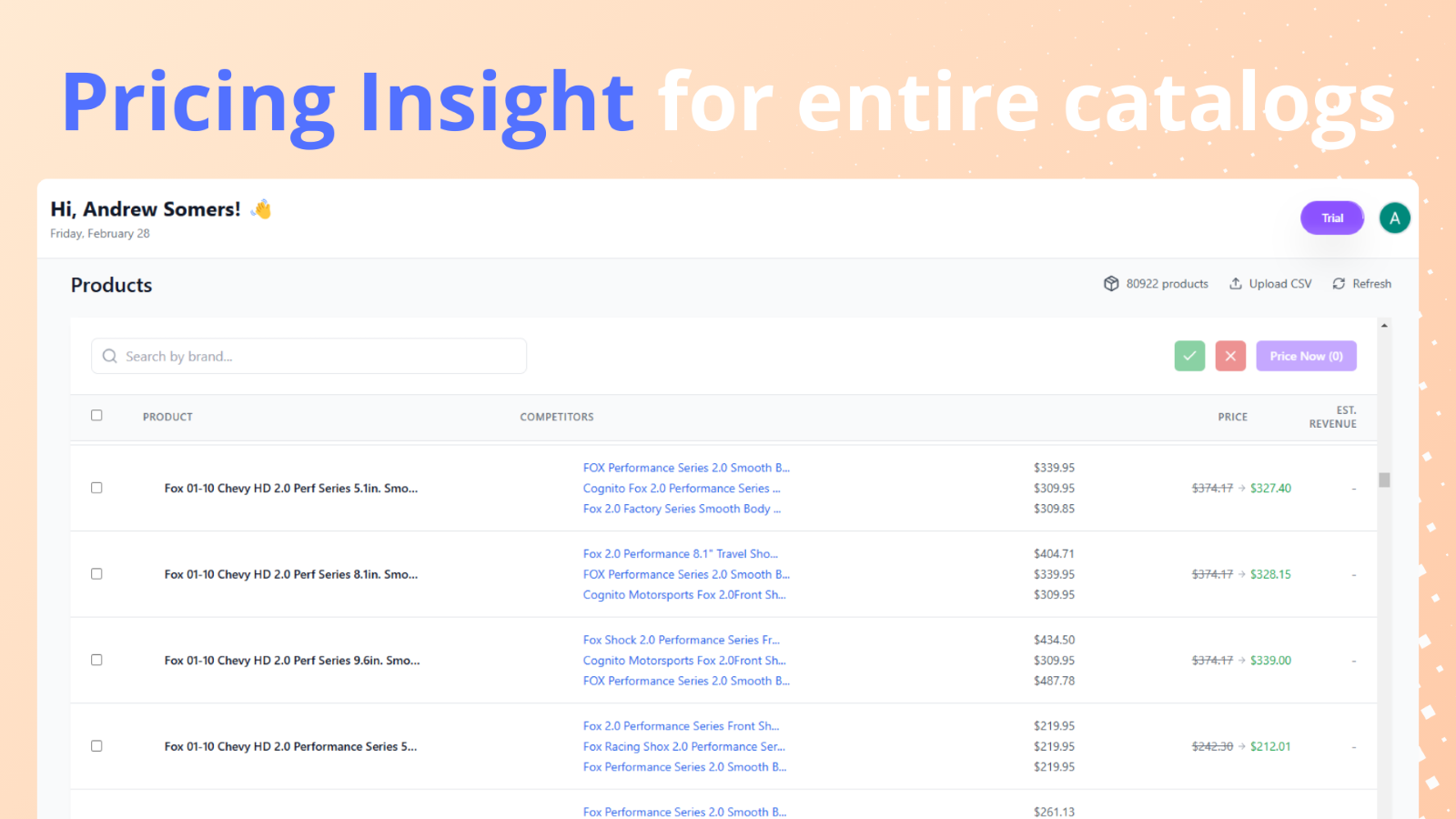Click the red X reject button
Screen dimensions: 1456x819
(1230, 356)
